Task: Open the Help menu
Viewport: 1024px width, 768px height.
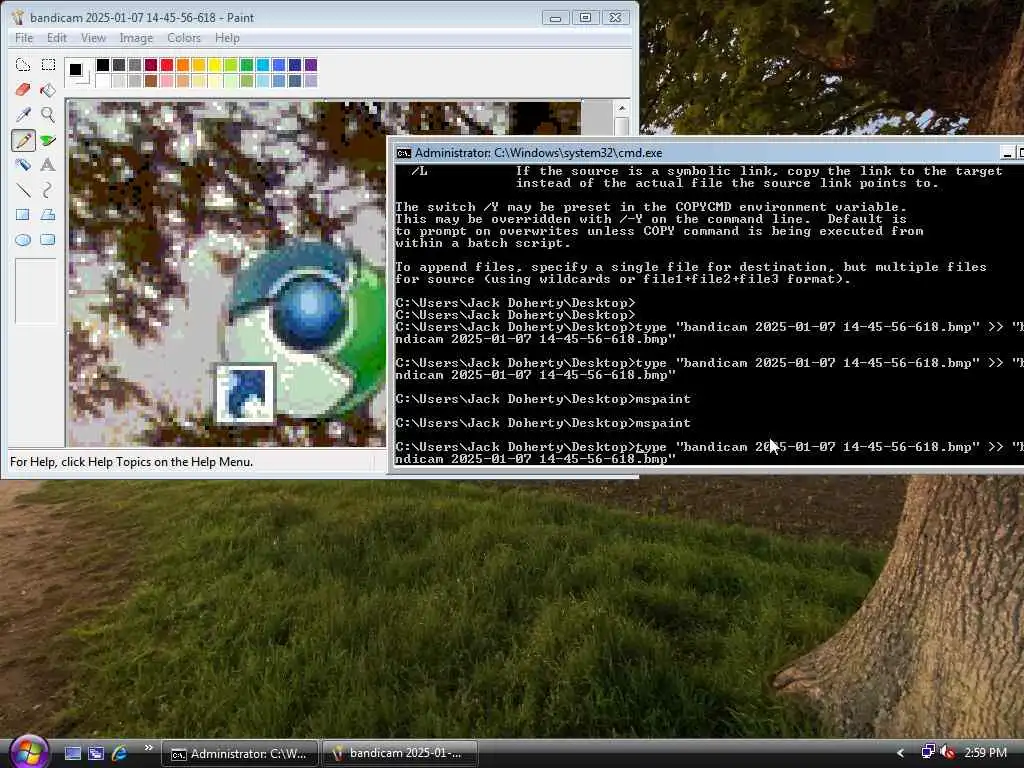Action: tap(227, 38)
